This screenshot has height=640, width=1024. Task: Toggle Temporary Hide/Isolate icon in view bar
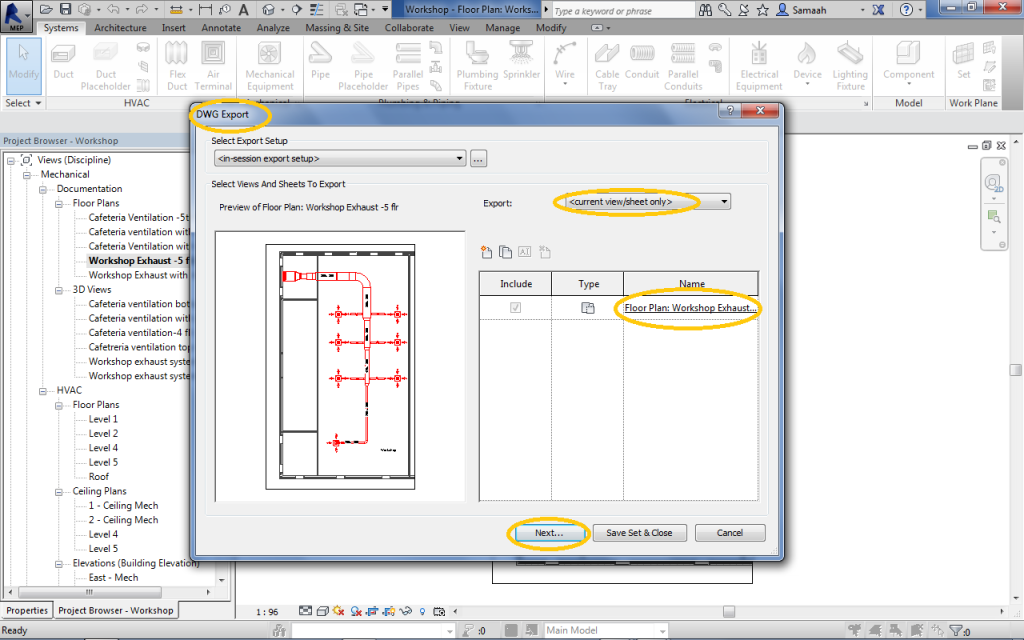(x=406, y=612)
